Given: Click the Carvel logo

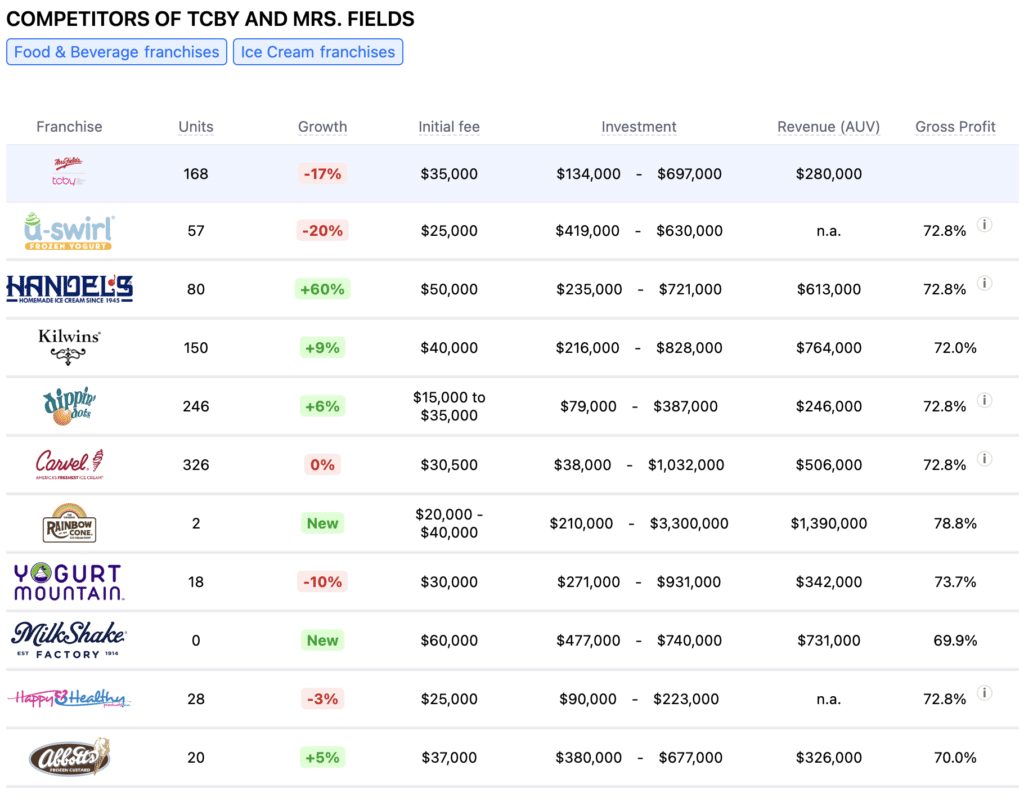Looking at the screenshot, I should (x=69, y=464).
